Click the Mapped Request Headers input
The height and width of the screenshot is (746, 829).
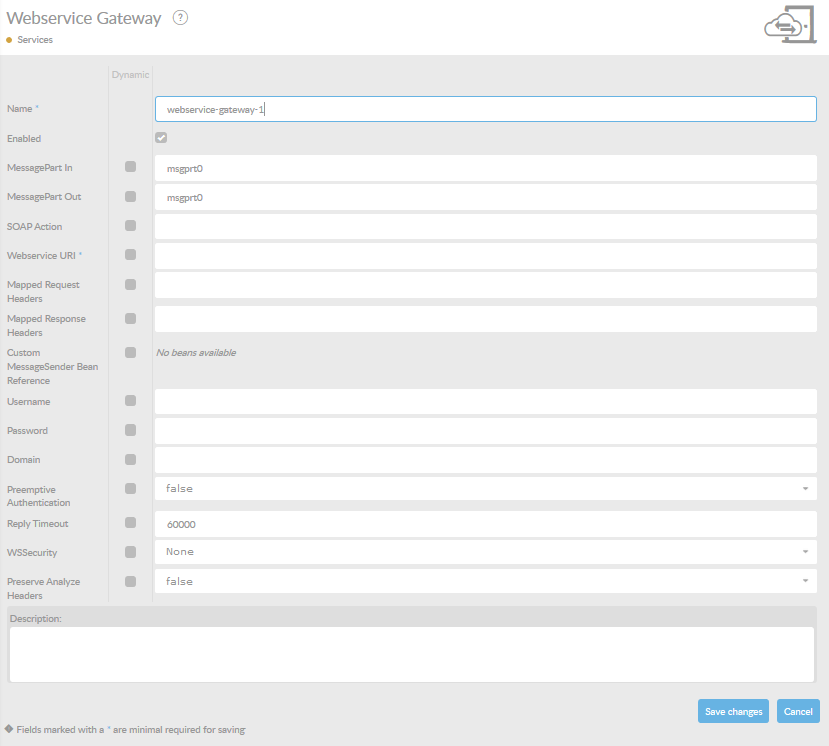coord(486,285)
